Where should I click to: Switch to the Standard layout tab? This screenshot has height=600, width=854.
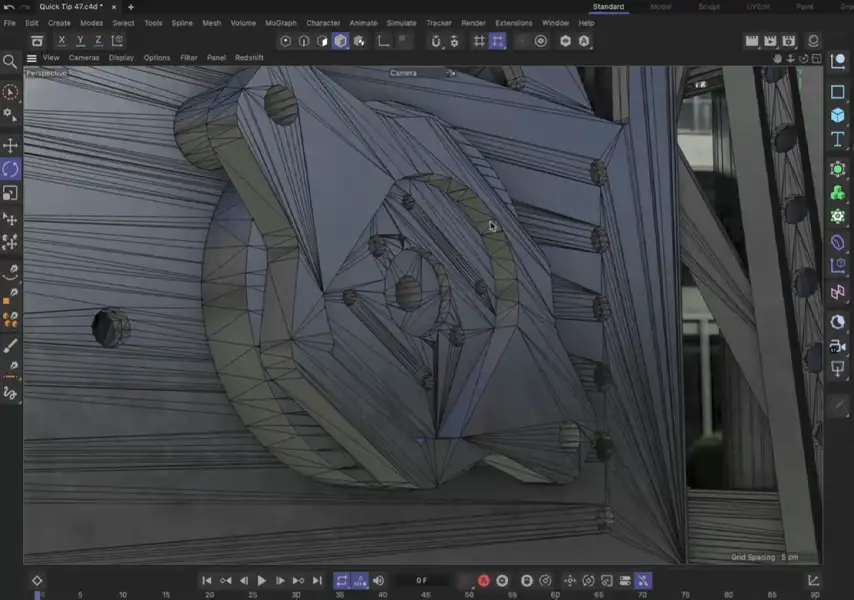(610, 5)
